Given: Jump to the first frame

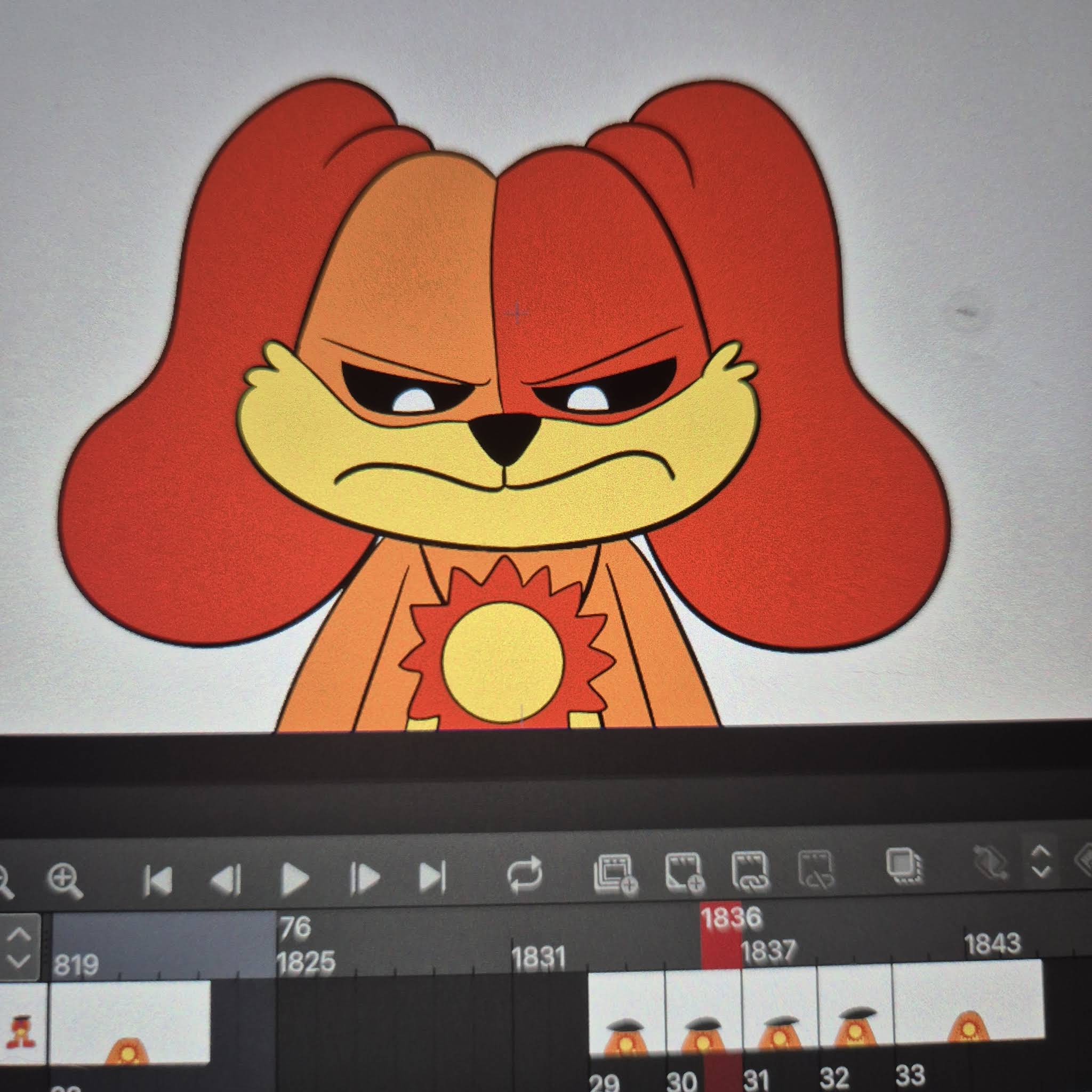Looking at the screenshot, I should pos(157,880).
